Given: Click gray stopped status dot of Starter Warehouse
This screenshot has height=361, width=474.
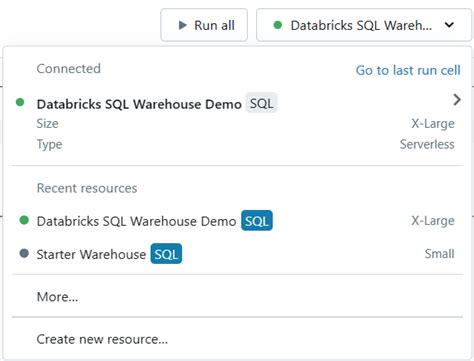Looking at the screenshot, I should click(24, 253).
